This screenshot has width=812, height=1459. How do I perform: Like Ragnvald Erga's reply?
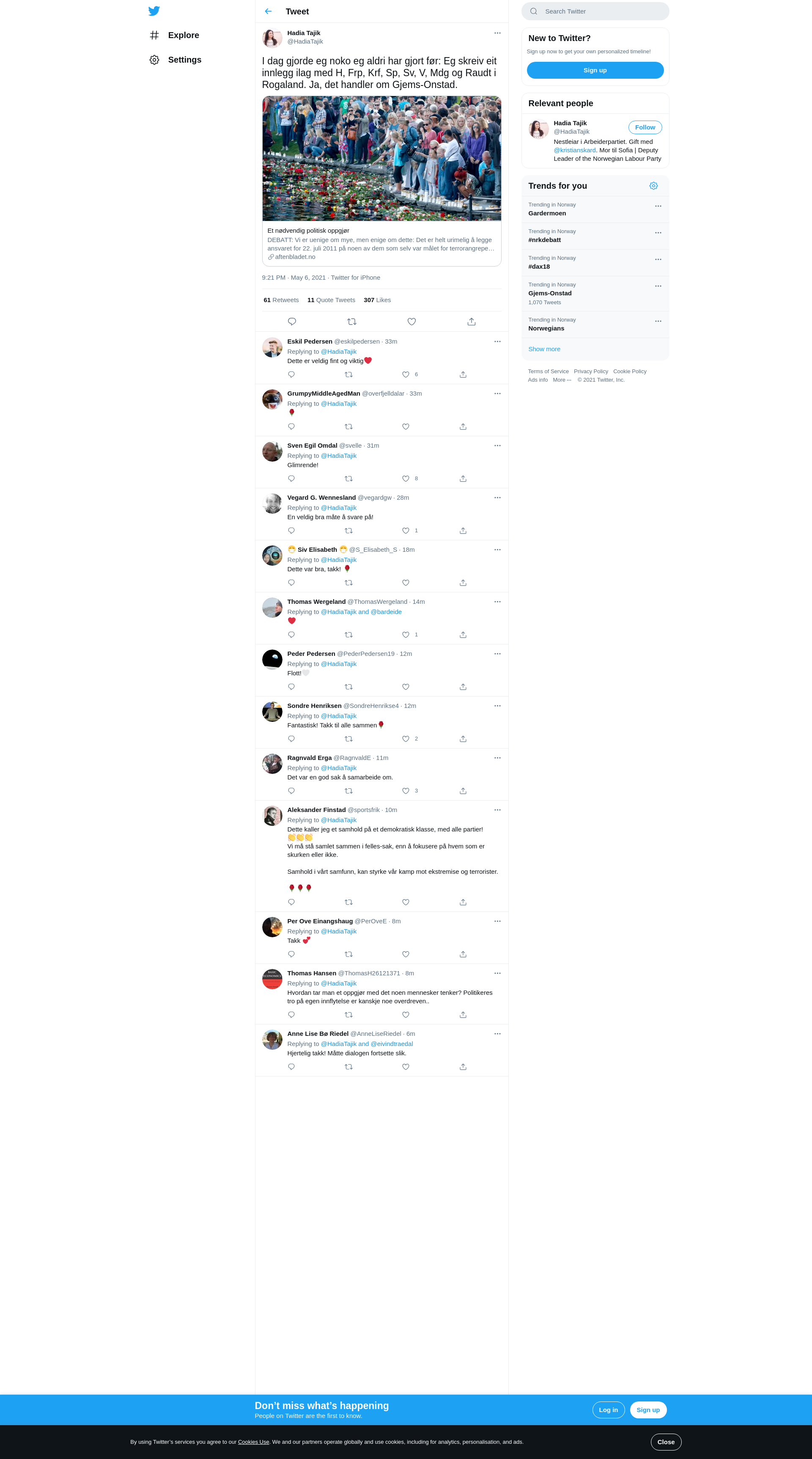(406, 791)
